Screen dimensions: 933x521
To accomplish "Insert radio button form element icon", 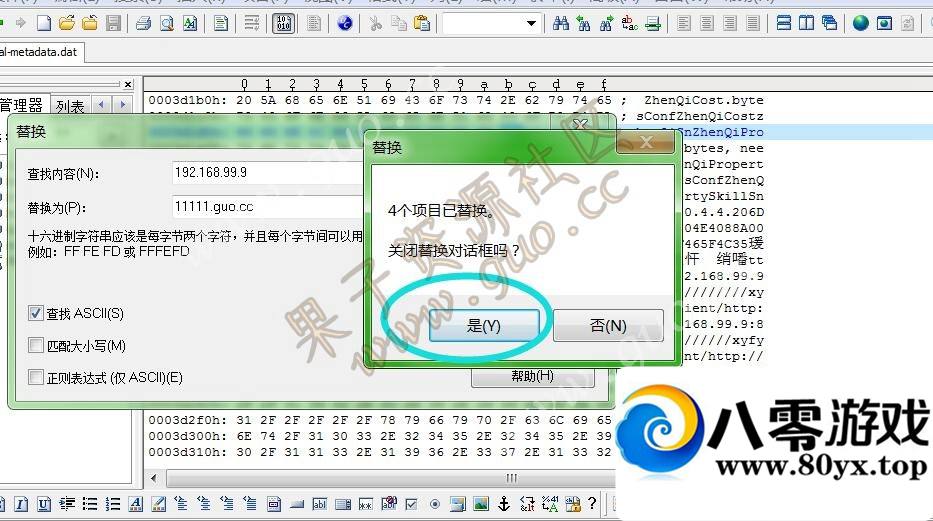I will point(435,504).
